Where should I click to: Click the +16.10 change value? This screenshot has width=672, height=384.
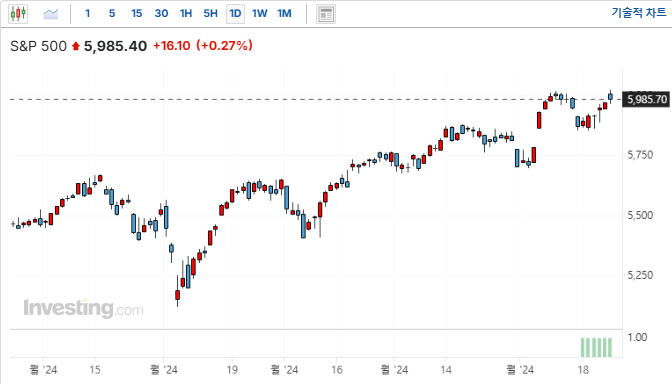171,46
